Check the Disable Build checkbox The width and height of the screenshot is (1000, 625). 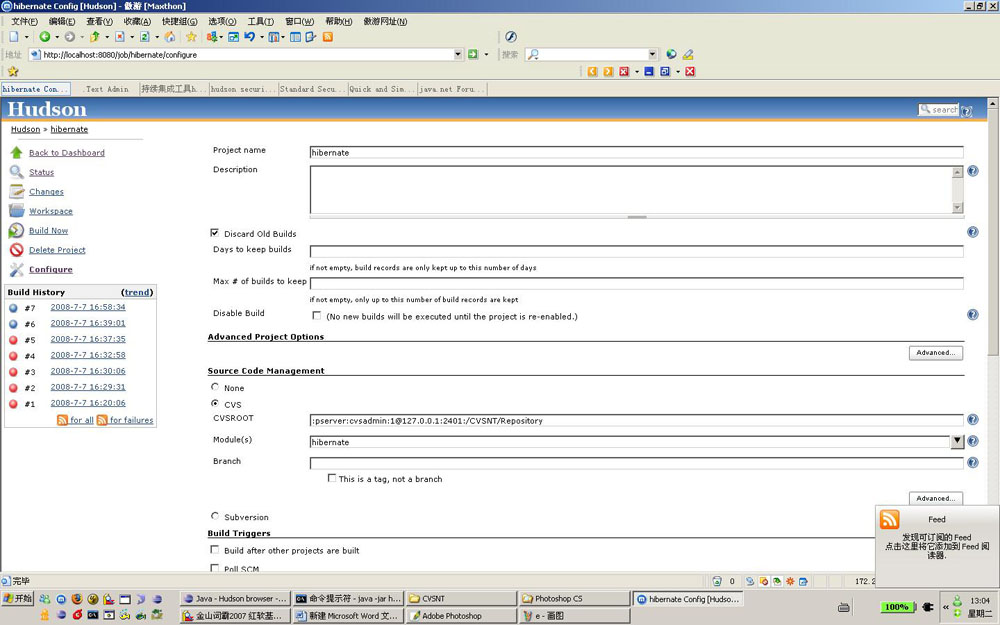(x=316, y=315)
